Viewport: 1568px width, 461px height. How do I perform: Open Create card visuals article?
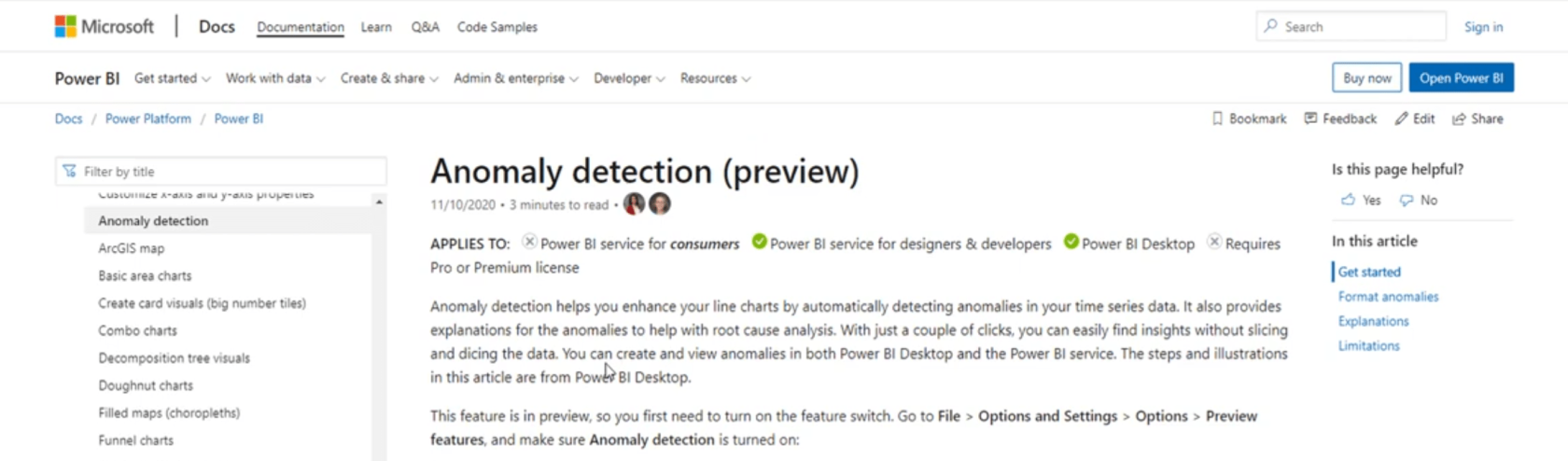point(202,302)
